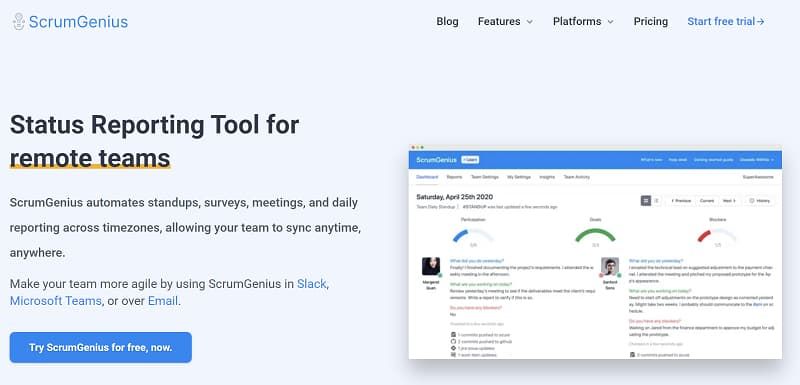This screenshot has width=800, height=385.
Task: Click Getting started guide in dashboard header
Action: coord(713,160)
